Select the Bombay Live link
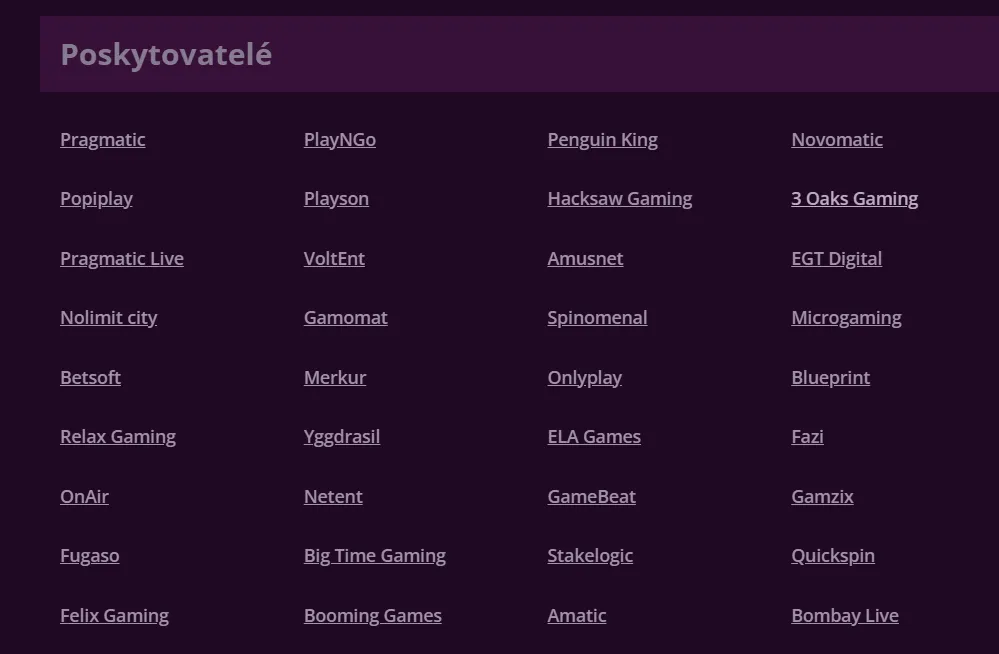The height and width of the screenshot is (654, 999). tap(845, 616)
